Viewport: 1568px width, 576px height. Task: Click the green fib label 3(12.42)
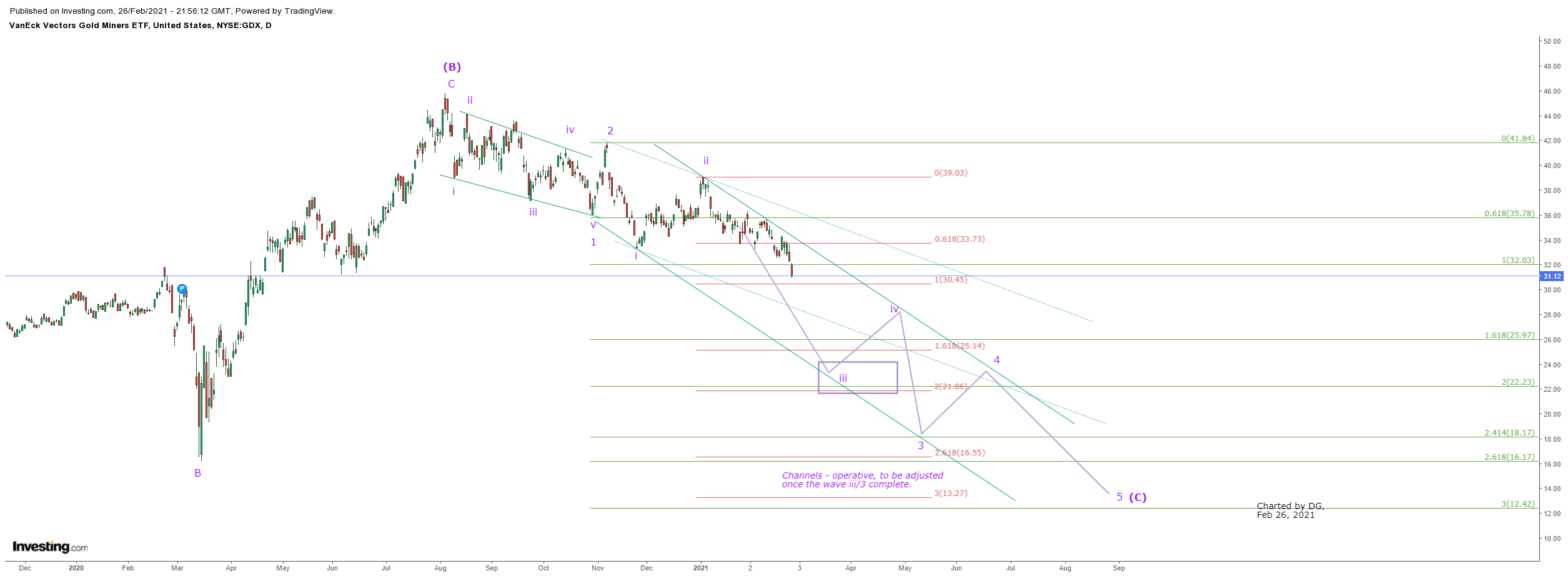[x=1518, y=504]
